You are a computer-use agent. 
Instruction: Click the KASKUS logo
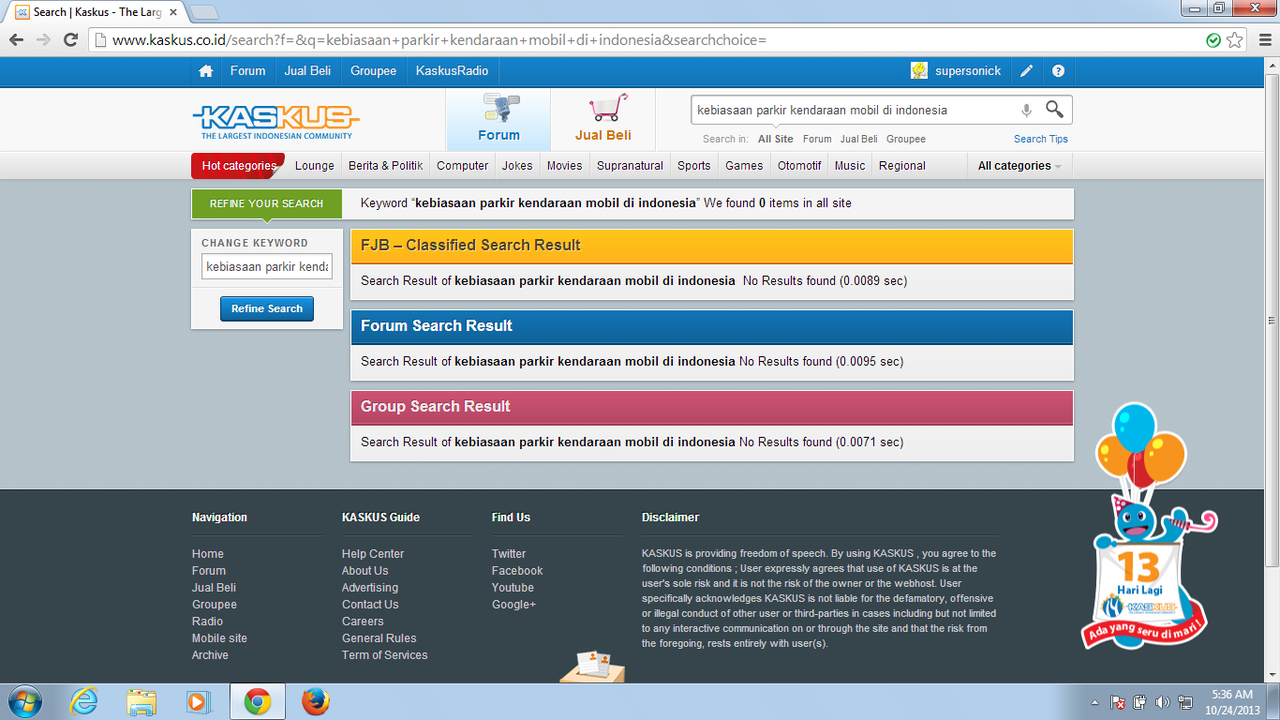click(275, 121)
